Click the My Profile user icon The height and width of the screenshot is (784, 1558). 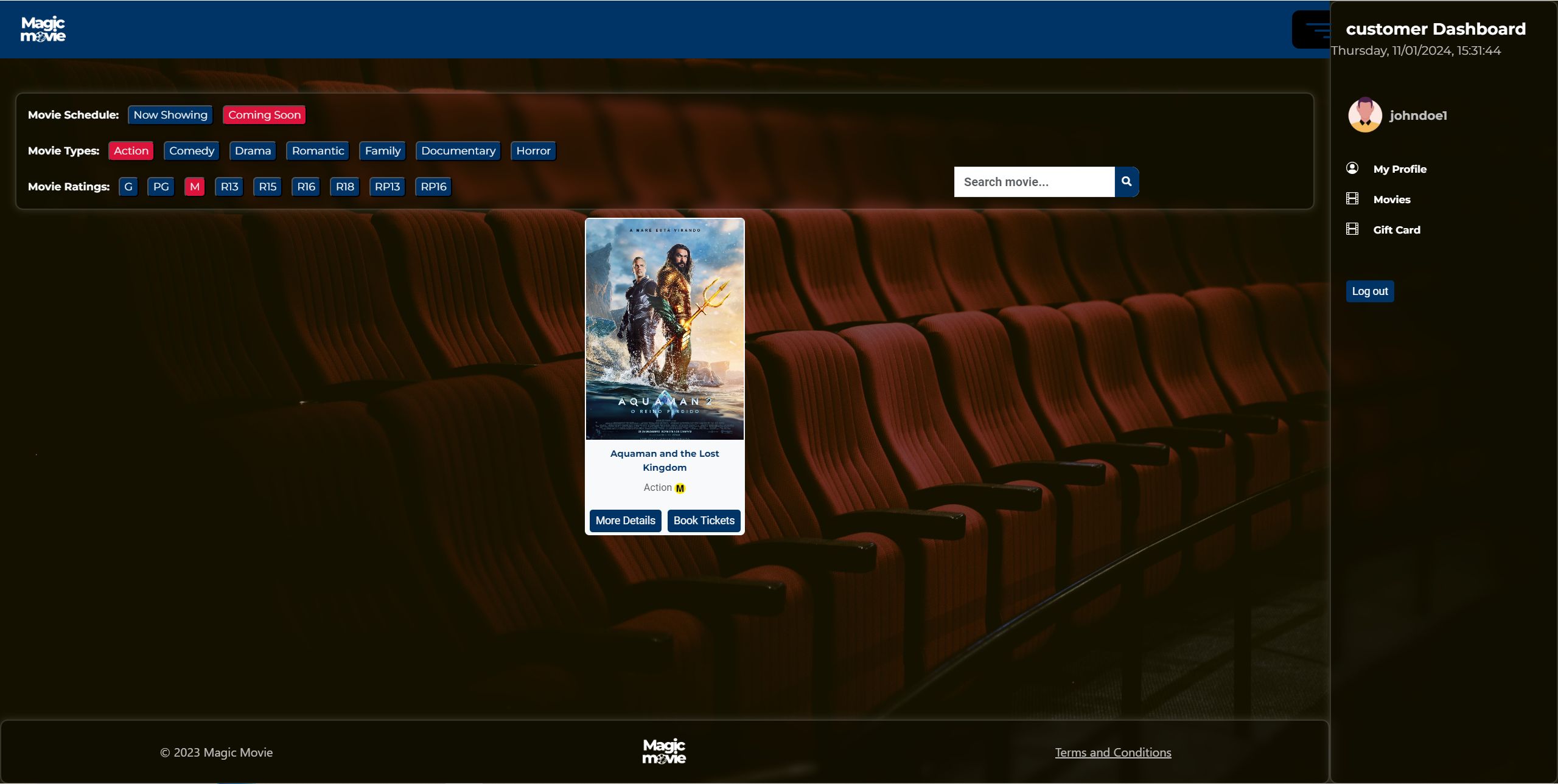point(1352,168)
